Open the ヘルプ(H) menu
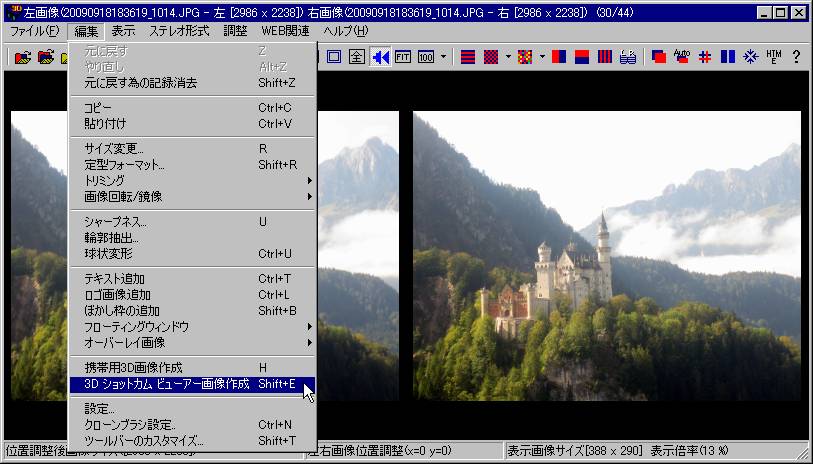This screenshot has height=464, width=813. (x=346, y=31)
